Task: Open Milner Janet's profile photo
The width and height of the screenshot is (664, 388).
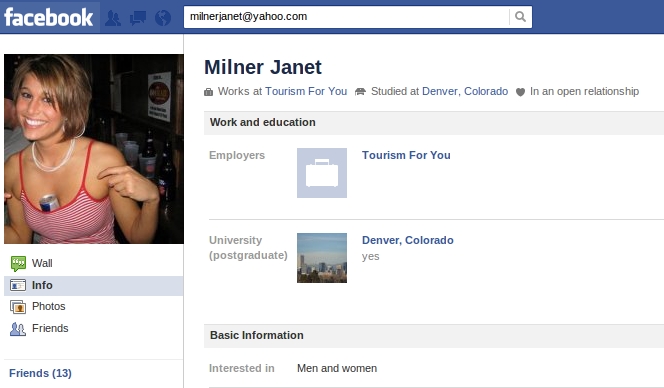Action: click(94, 149)
